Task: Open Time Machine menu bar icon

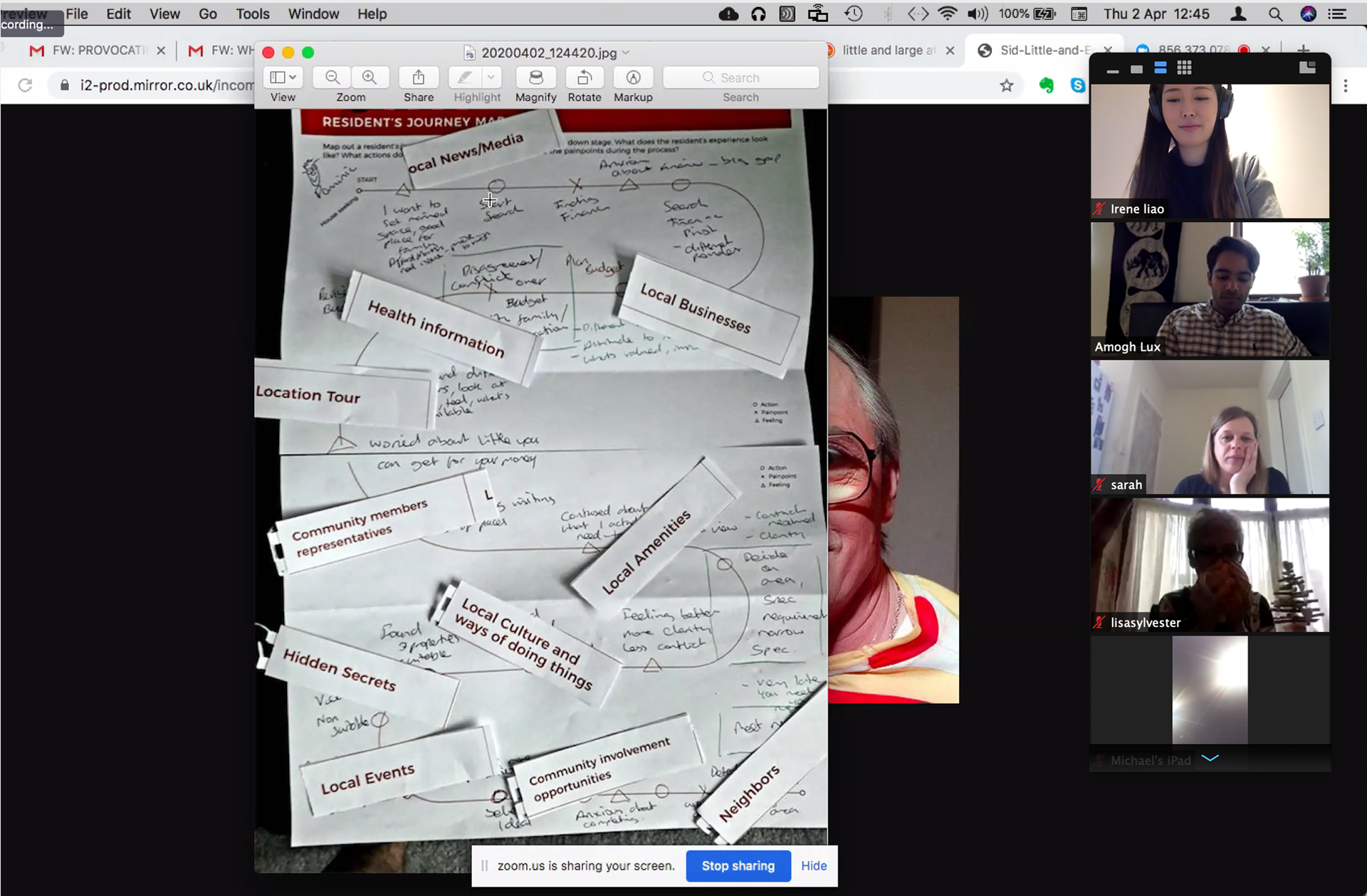Action: pos(854,14)
